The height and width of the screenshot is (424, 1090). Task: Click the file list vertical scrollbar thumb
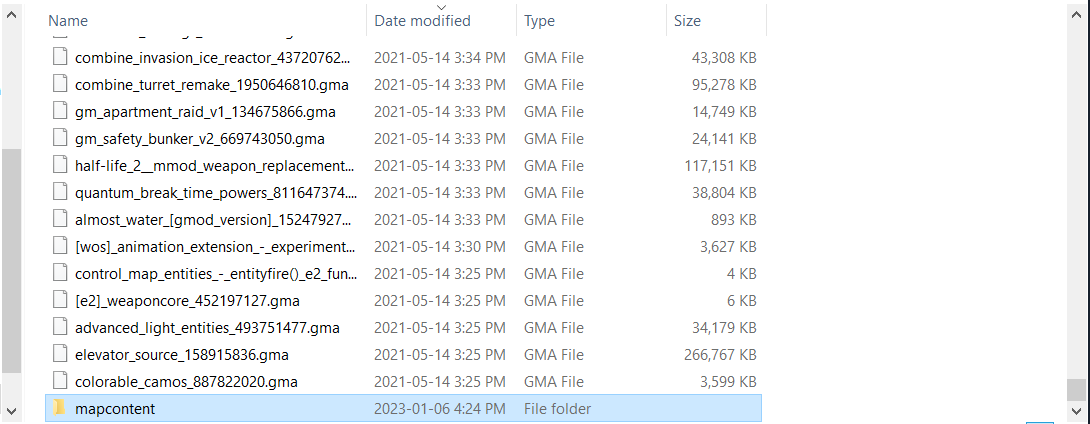[x=1075, y=388]
